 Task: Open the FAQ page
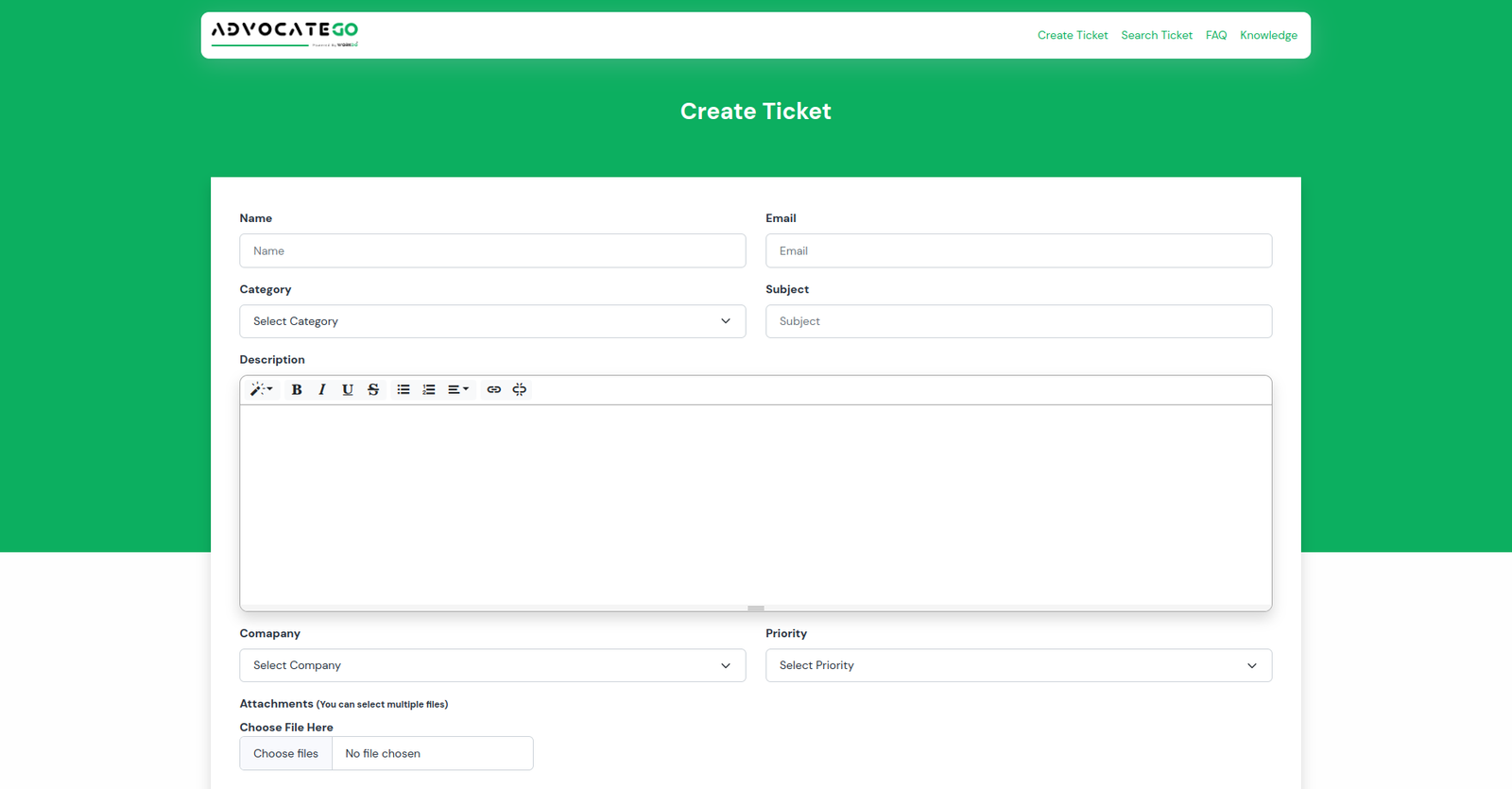[1215, 35]
